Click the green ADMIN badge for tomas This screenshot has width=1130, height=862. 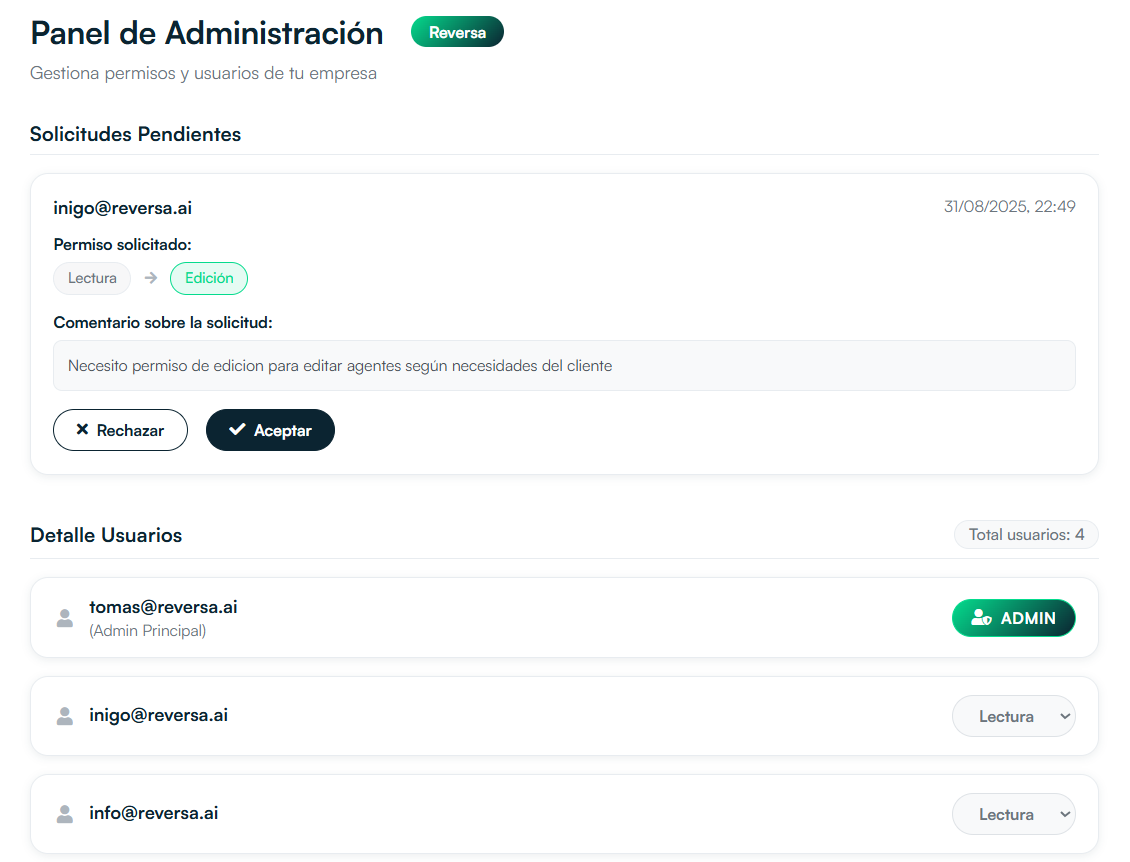(1013, 618)
